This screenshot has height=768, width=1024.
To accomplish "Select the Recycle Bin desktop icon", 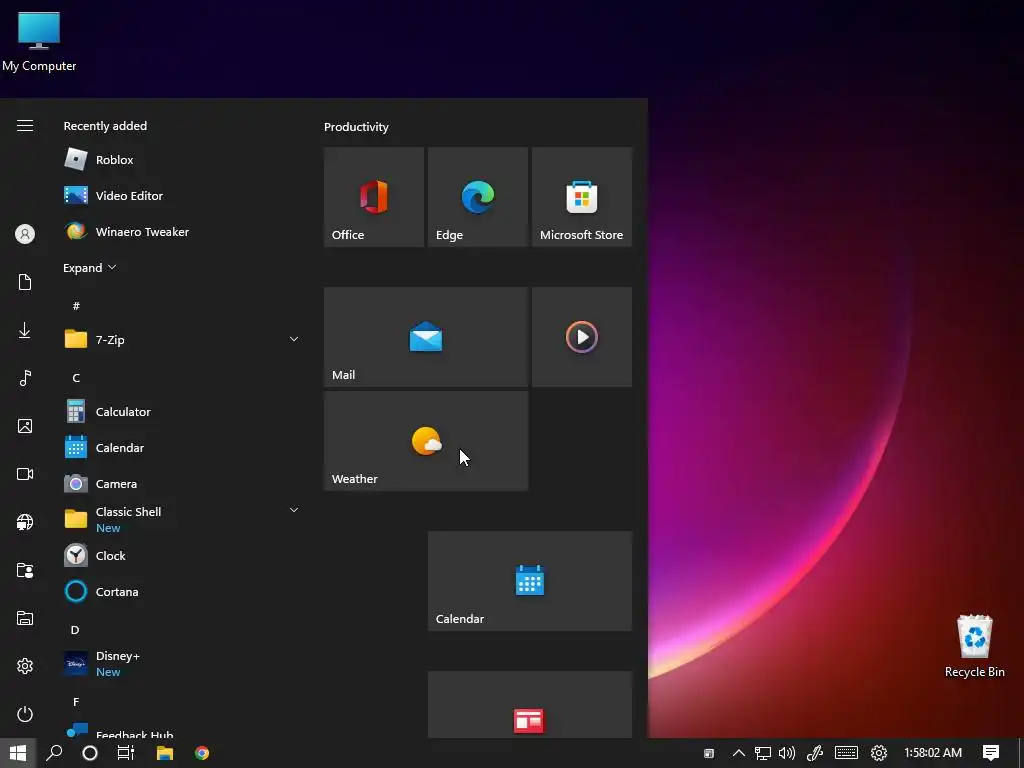I will pos(974,647).
